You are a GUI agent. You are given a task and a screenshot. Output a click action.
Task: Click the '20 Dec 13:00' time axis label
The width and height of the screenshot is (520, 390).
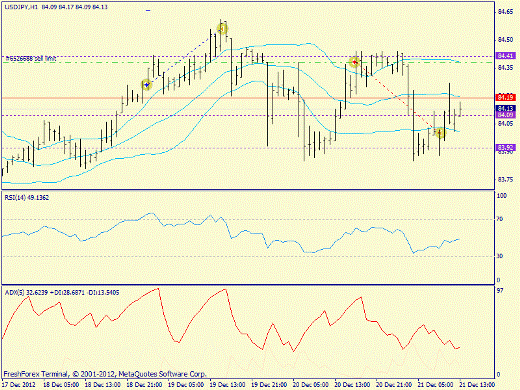pos(352,385)
